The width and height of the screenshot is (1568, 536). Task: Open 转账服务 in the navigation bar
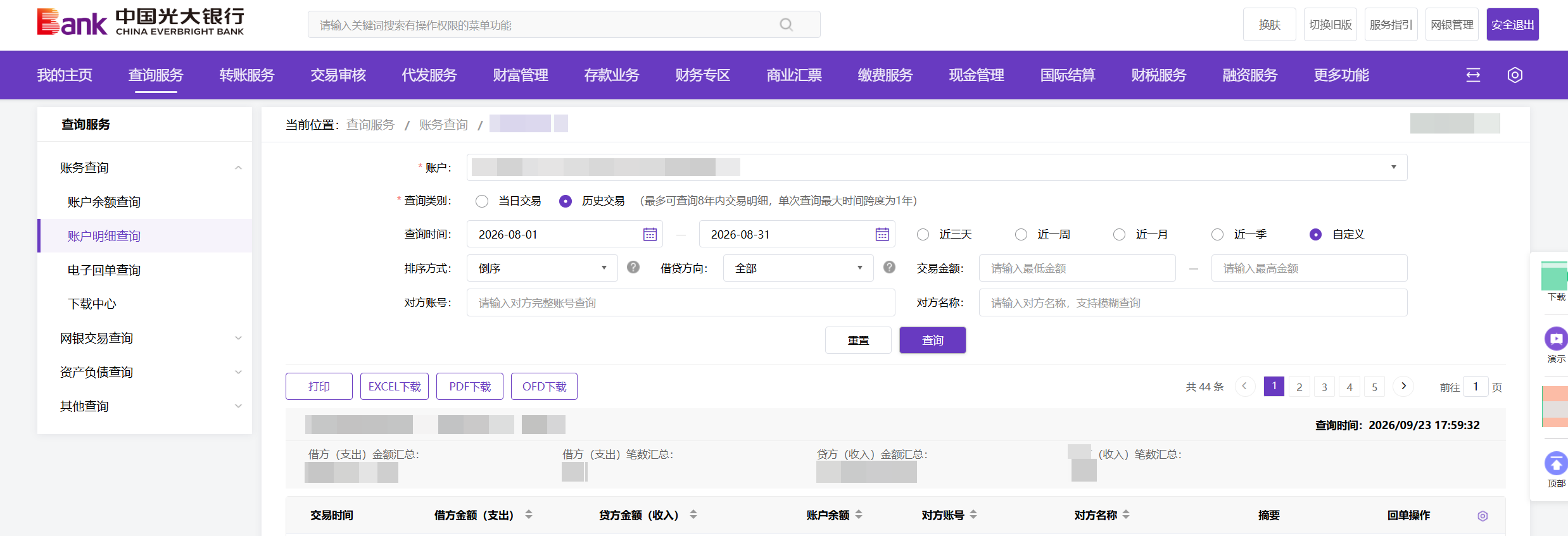247,75
